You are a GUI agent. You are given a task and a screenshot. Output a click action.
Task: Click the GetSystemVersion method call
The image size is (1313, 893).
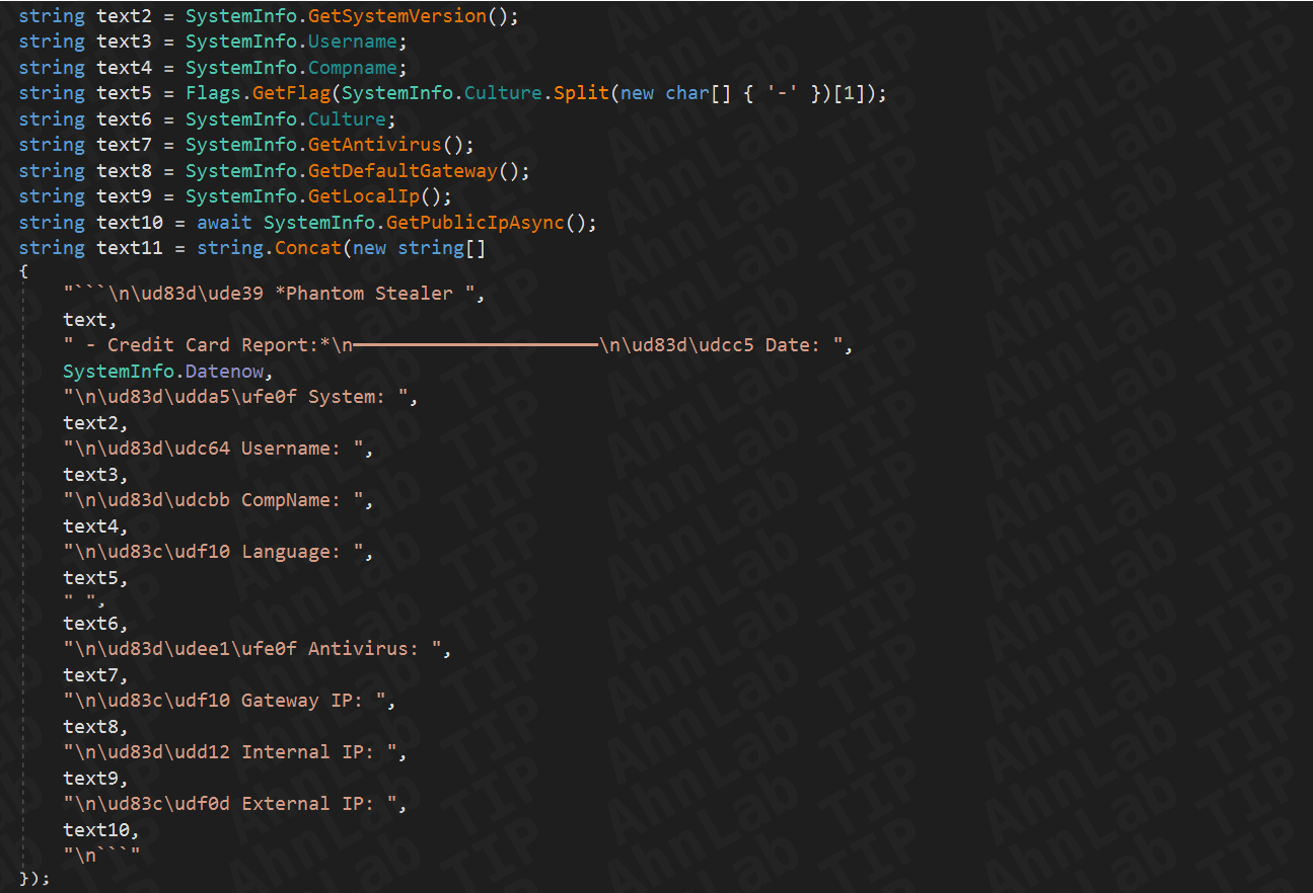coord(397,16)
